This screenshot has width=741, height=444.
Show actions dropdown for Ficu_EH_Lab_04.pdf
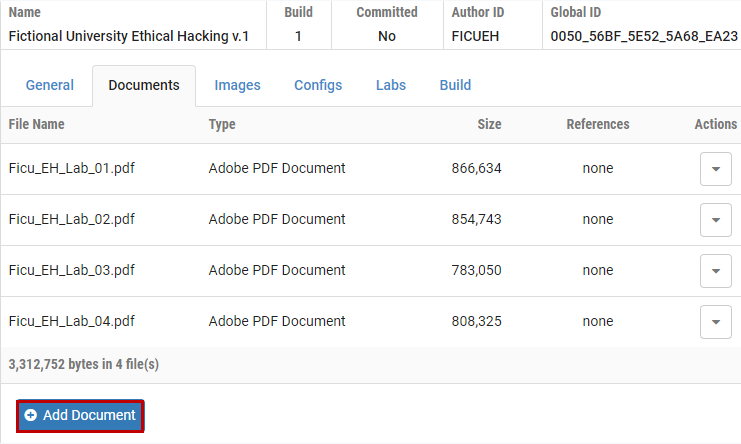(x=715, y=322)
